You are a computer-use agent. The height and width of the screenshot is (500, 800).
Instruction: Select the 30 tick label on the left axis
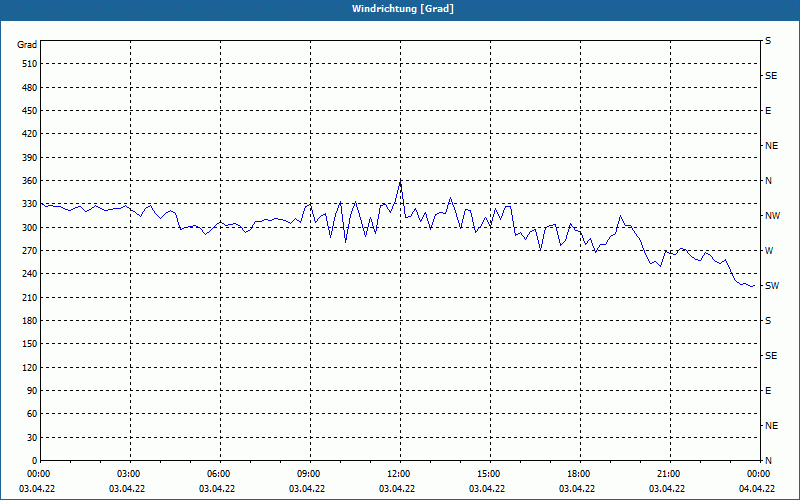(32, 437)
